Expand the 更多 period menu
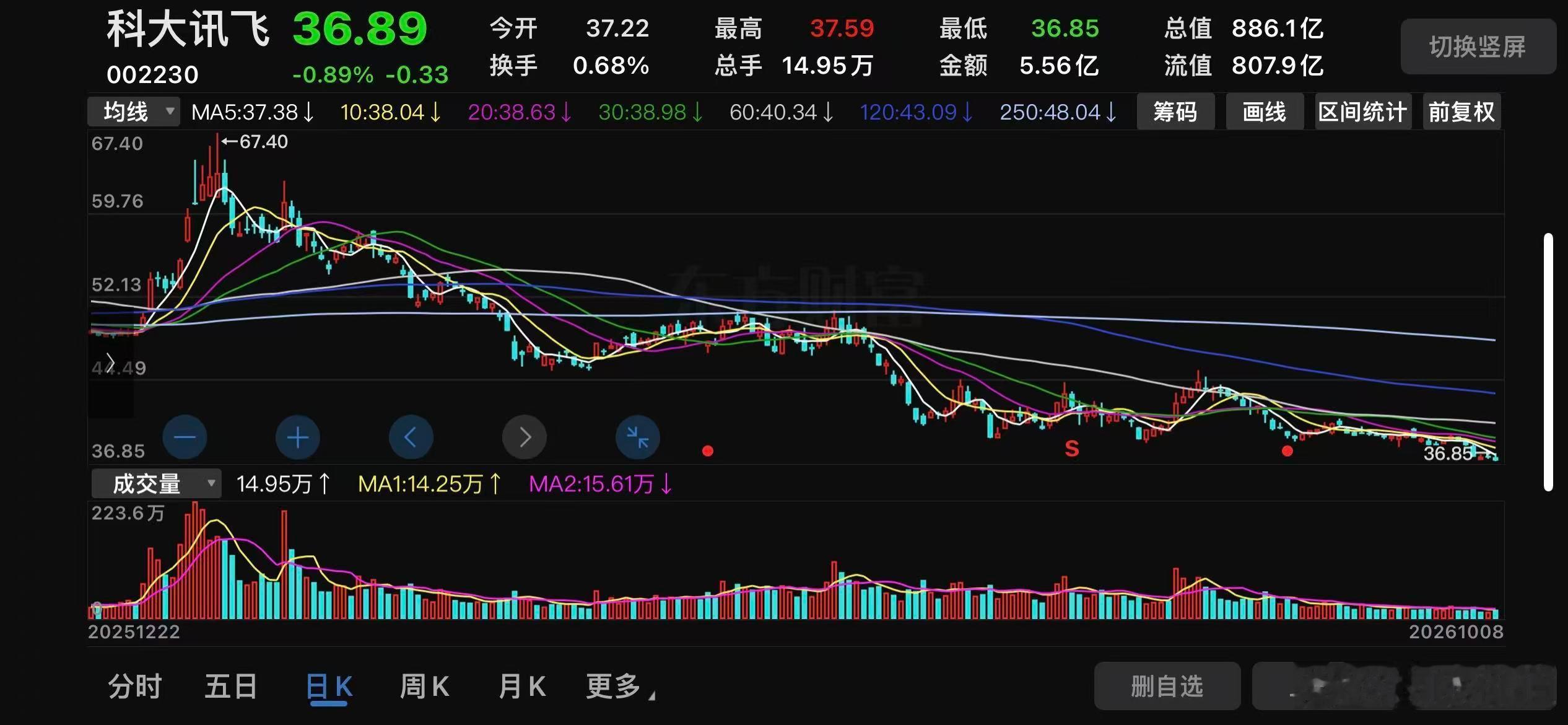Screen dimensions: 1568x725 point(620,687)
